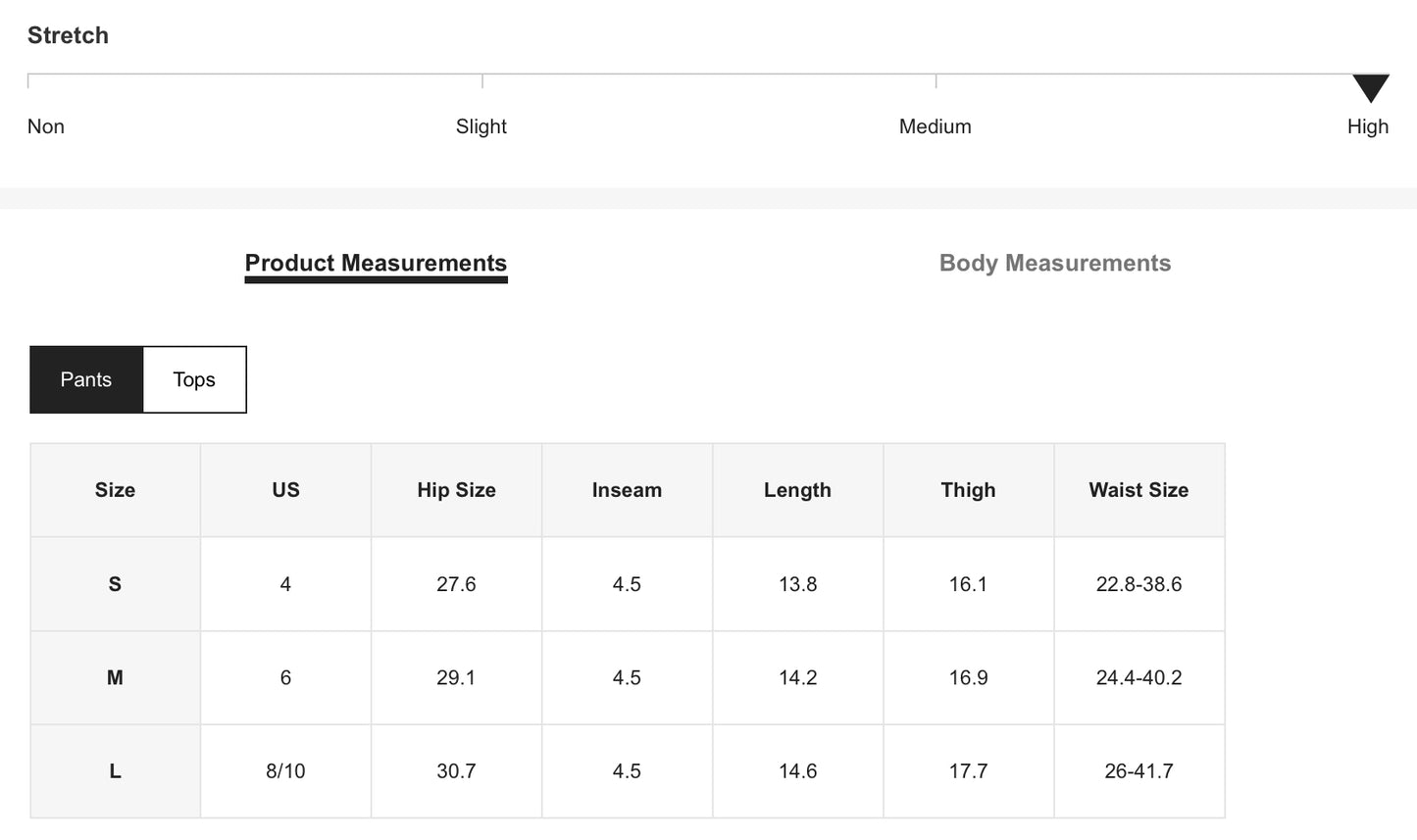Select the L size row label
This screenshot has height=840, width=1417.
(115, 771)
